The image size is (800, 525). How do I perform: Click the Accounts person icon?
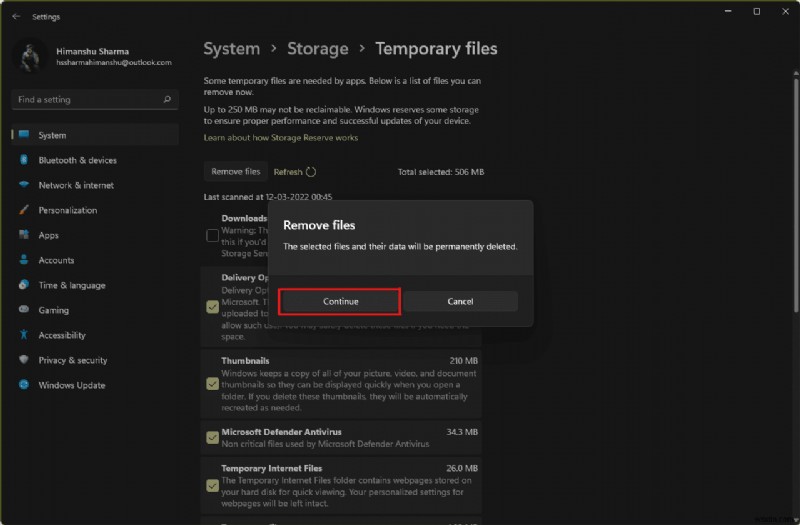[23, 260]
